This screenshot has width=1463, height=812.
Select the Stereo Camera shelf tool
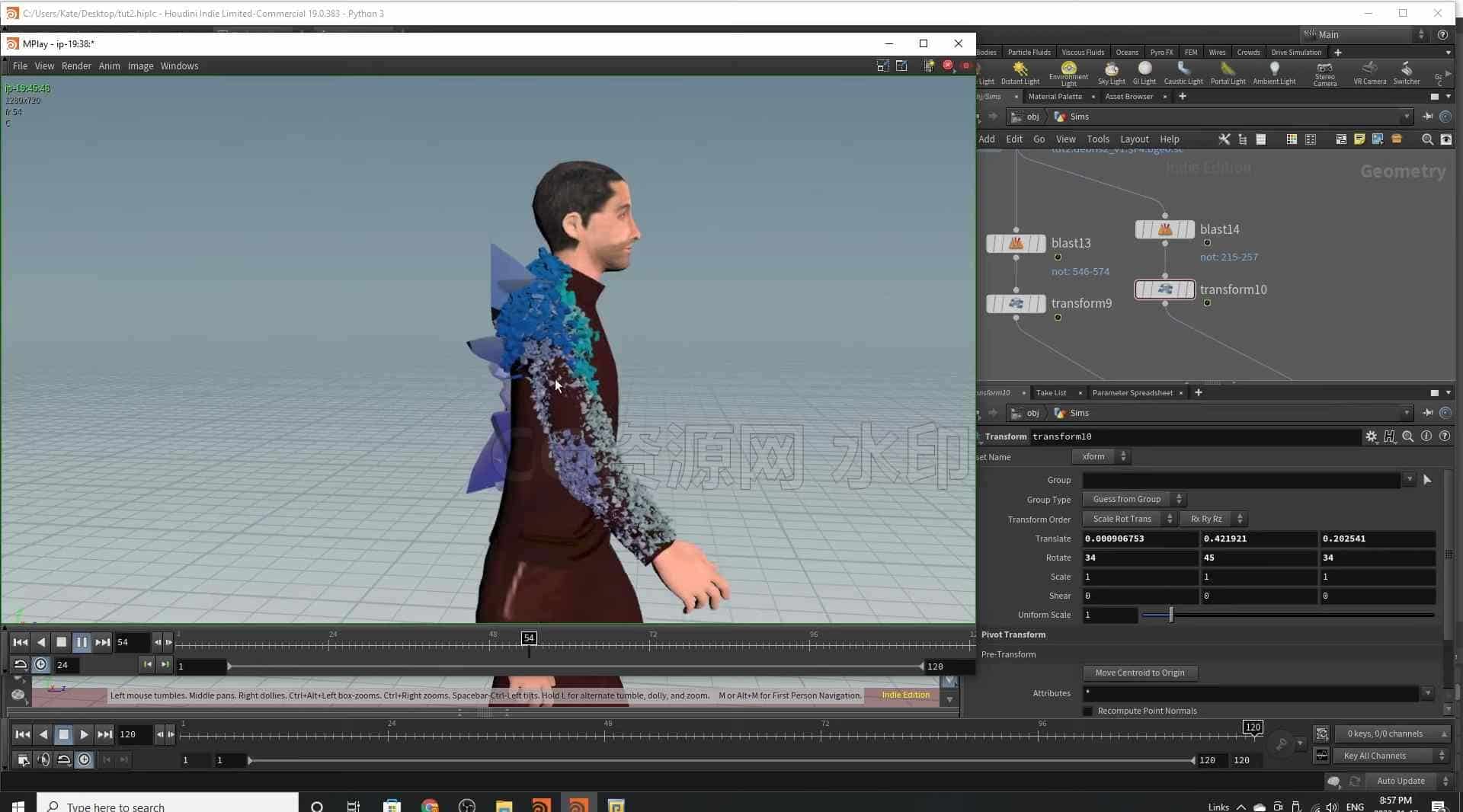(1324, 74)
